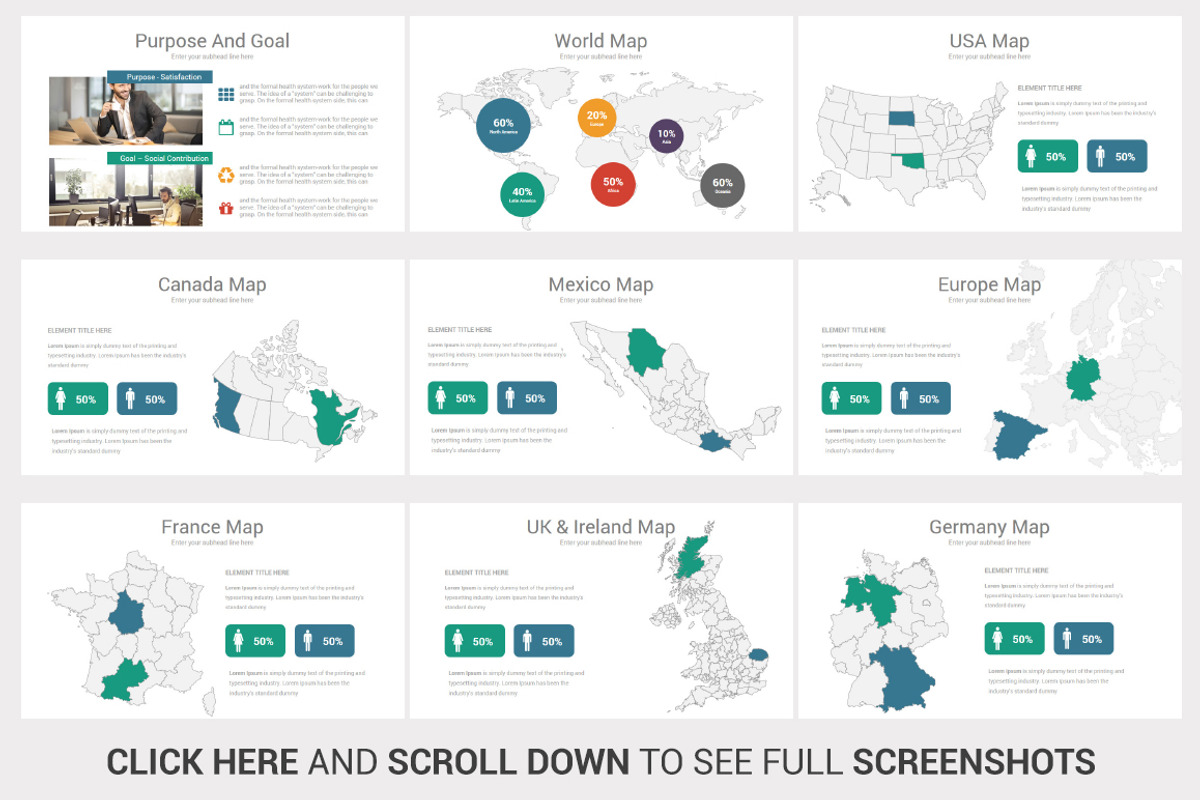1200x800 pixels.
Task: Click the red 50% Africa circle
Action: (x=613, y=185)
